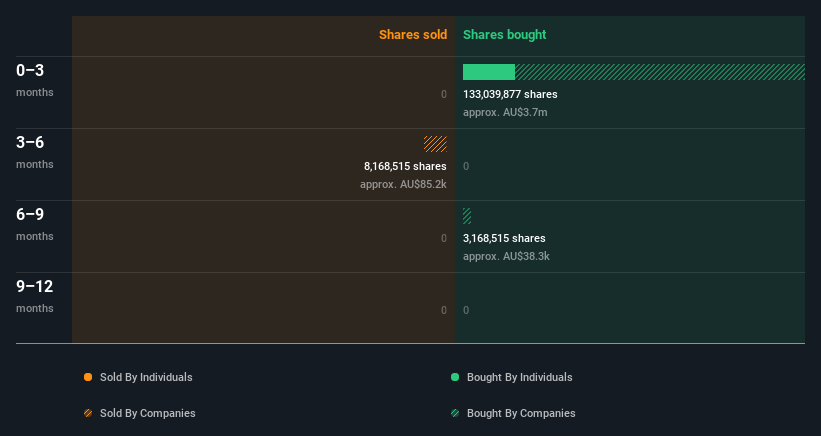Toggle the Bought By Companies legend label
The image size is (821, 436).
click(x=521, y=413)
